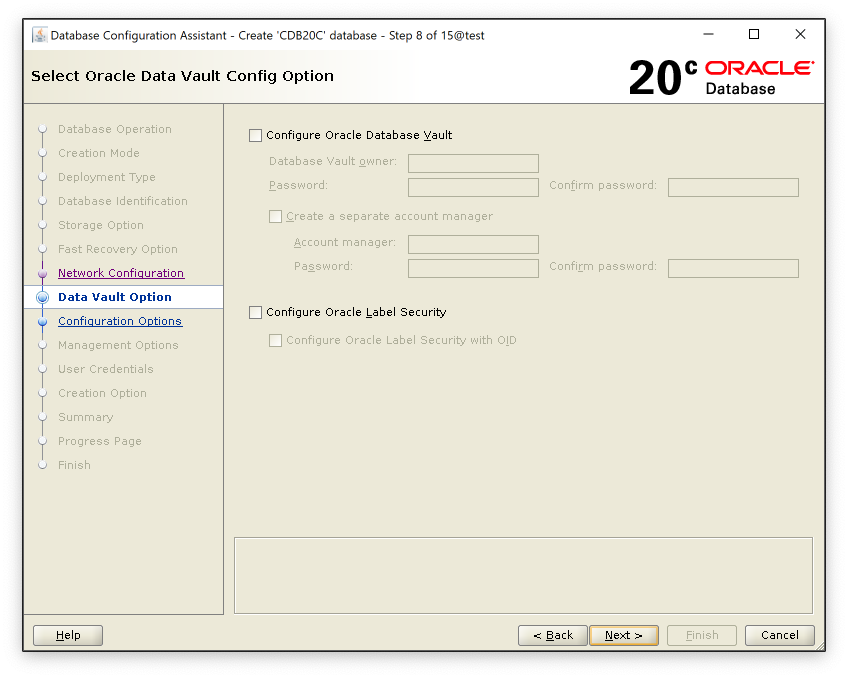This screenshot has width=848, height=678.
Task: Minimize the Database Configuration Assistant window
Action: [x=708, y=34]
